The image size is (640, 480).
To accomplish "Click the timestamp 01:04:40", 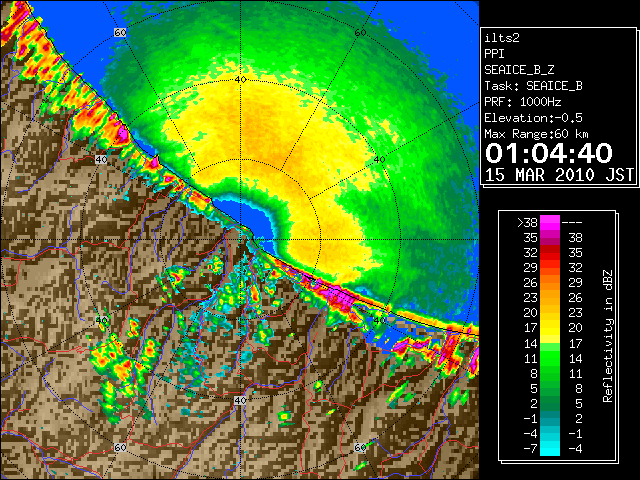I will [549, 153].
